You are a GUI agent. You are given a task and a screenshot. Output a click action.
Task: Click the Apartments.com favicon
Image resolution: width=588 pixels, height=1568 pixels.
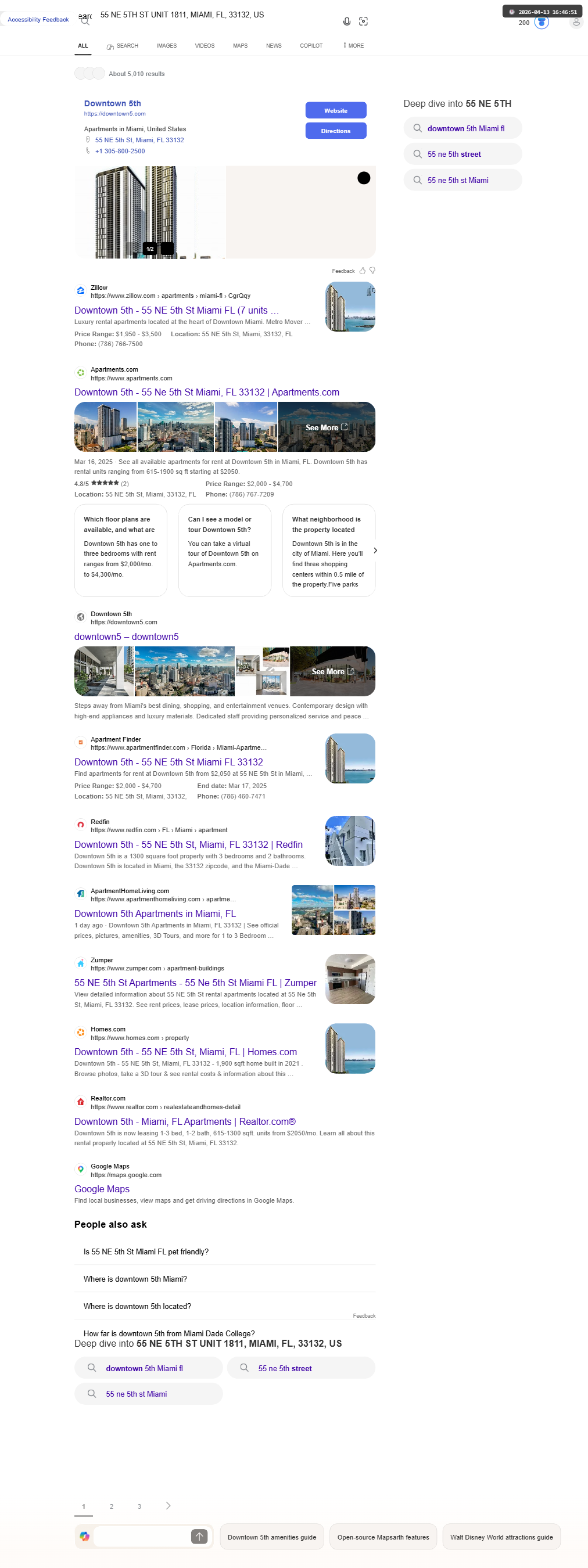pos(80,373)
